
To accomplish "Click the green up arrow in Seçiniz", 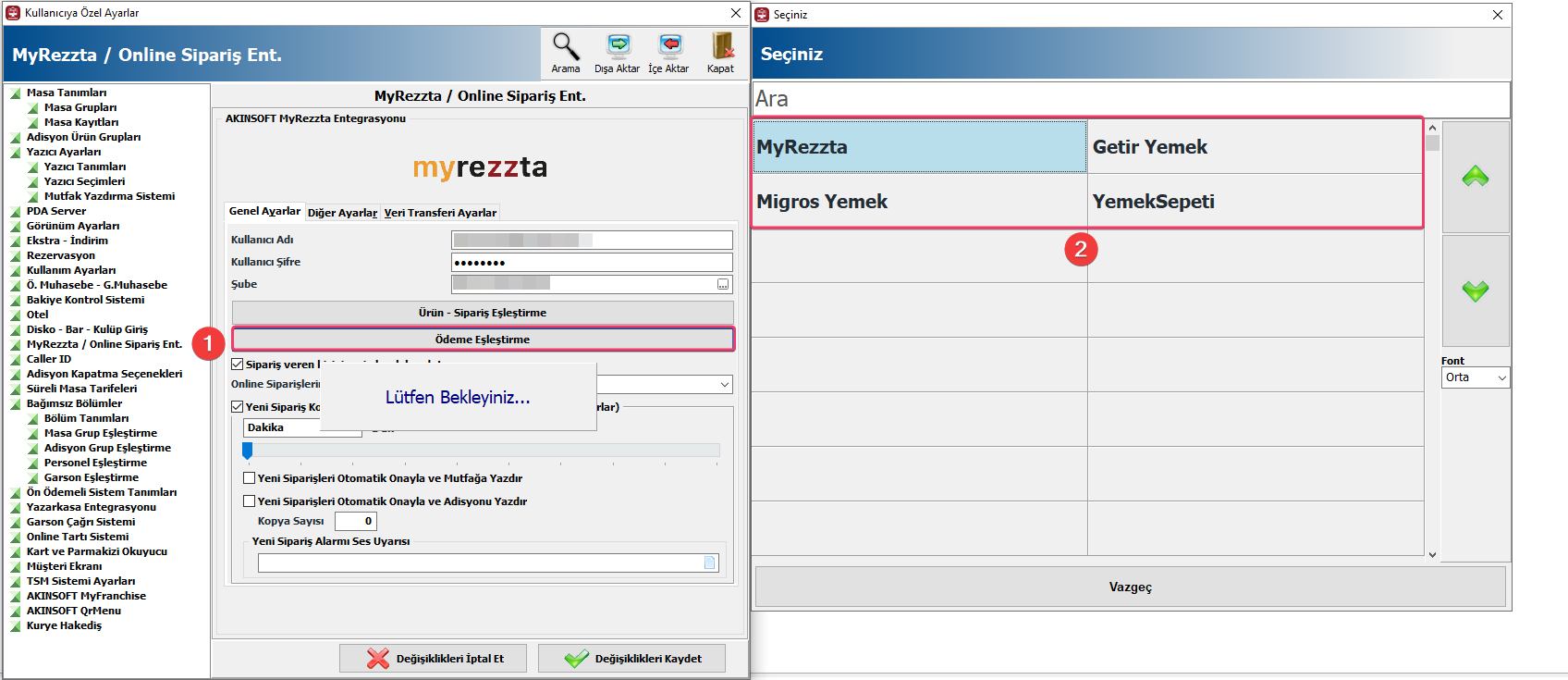I will (x=1476, y=177).
